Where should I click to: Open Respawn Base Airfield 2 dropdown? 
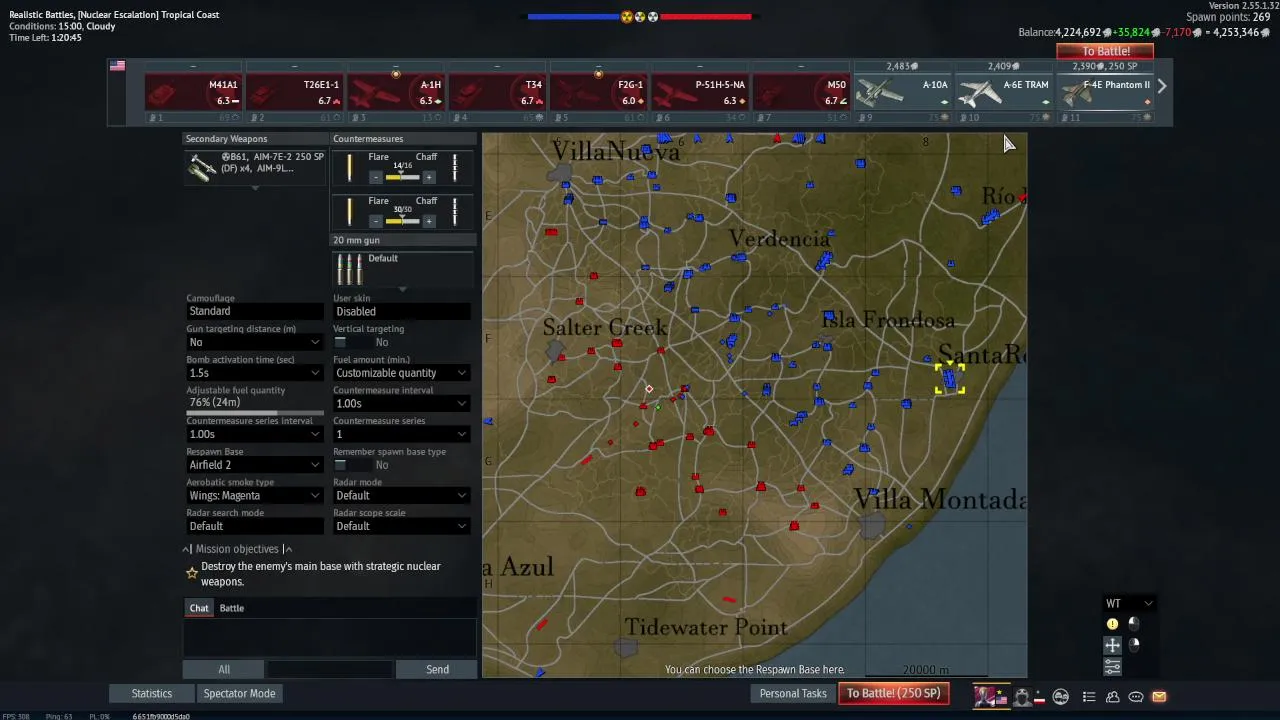click(255, 465)
